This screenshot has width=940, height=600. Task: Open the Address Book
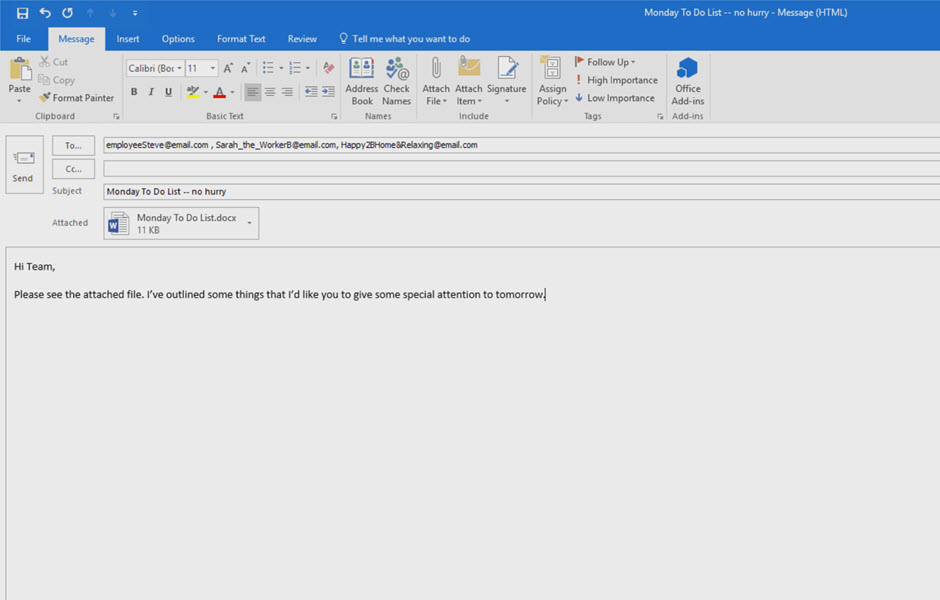361,81
